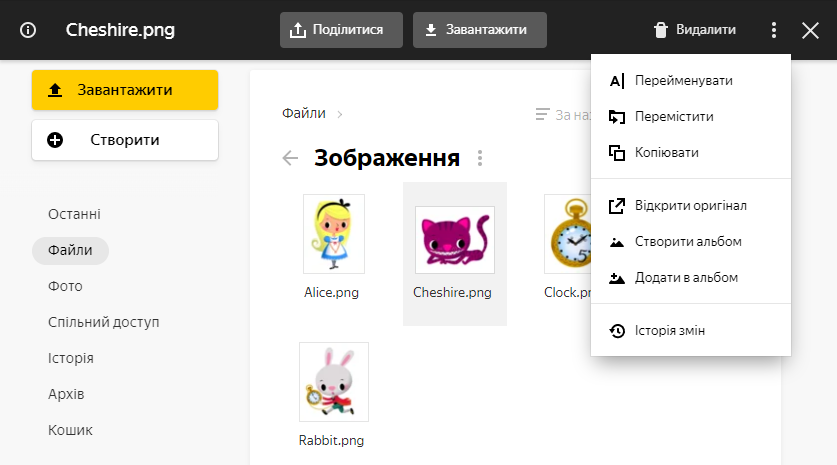The image size is (837, 465).
Task: Click the Rabbit.png file name
Action: [x=331, y=440]
